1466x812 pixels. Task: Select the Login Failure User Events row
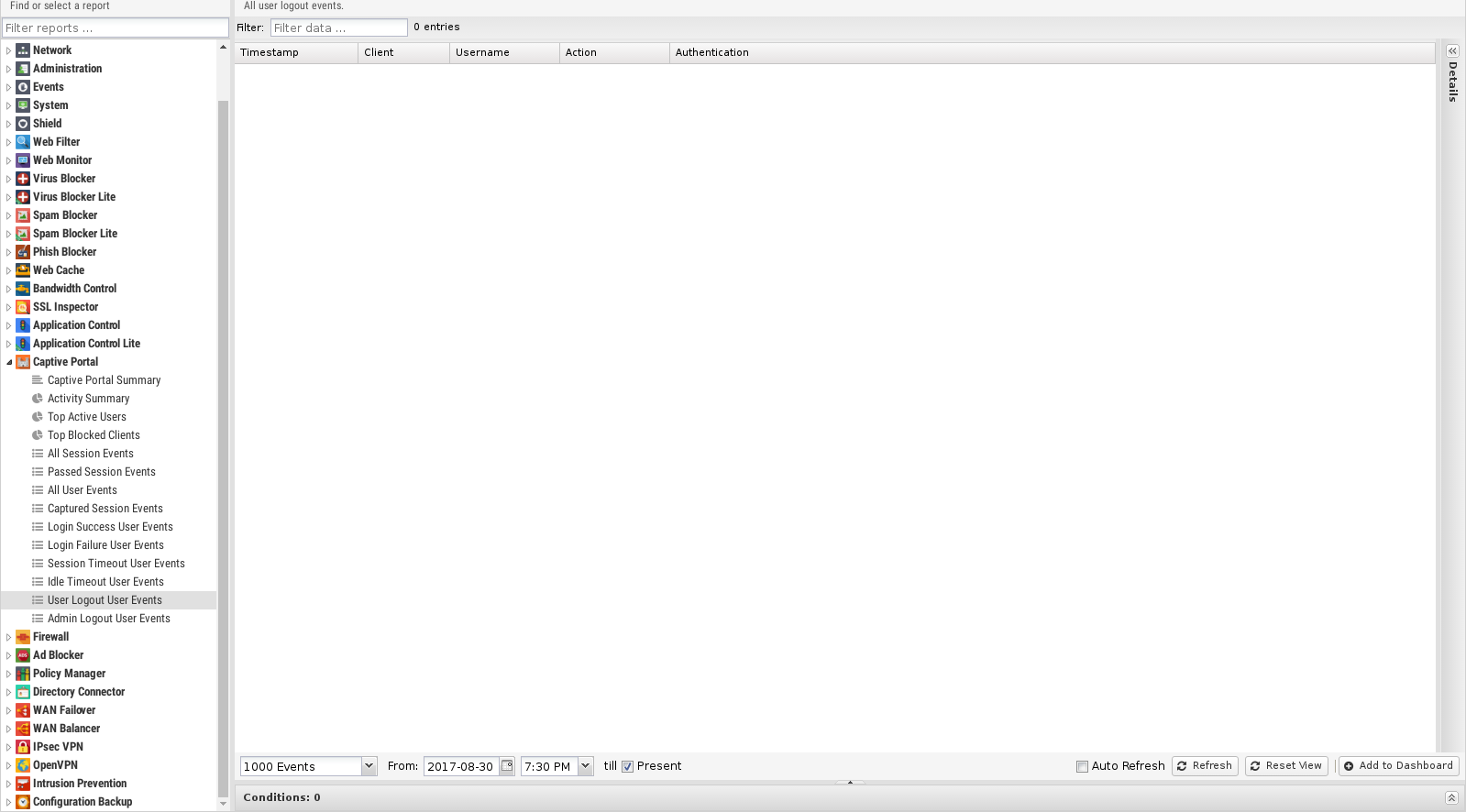[108, 545]
